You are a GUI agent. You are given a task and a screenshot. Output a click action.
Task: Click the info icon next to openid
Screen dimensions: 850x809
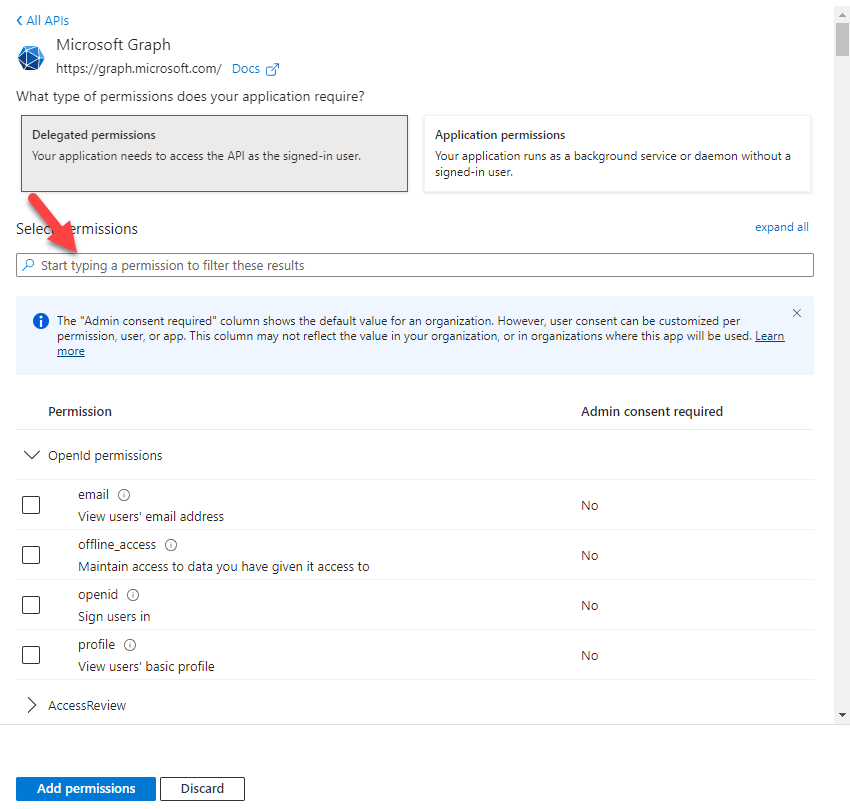pos(133,595)
